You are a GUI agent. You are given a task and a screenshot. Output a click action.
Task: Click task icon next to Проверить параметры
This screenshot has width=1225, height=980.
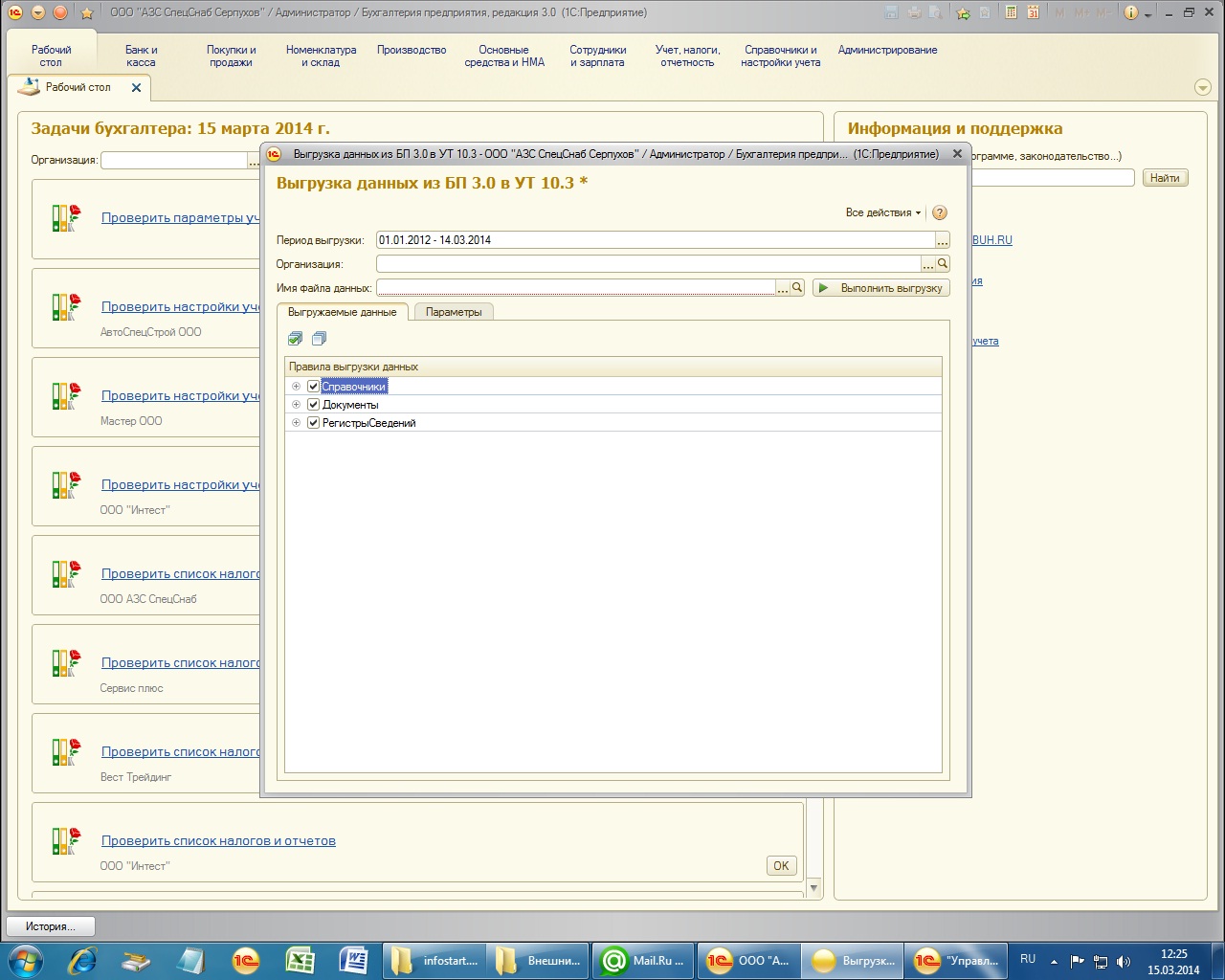pyautogui.click(x=66, y=218)
